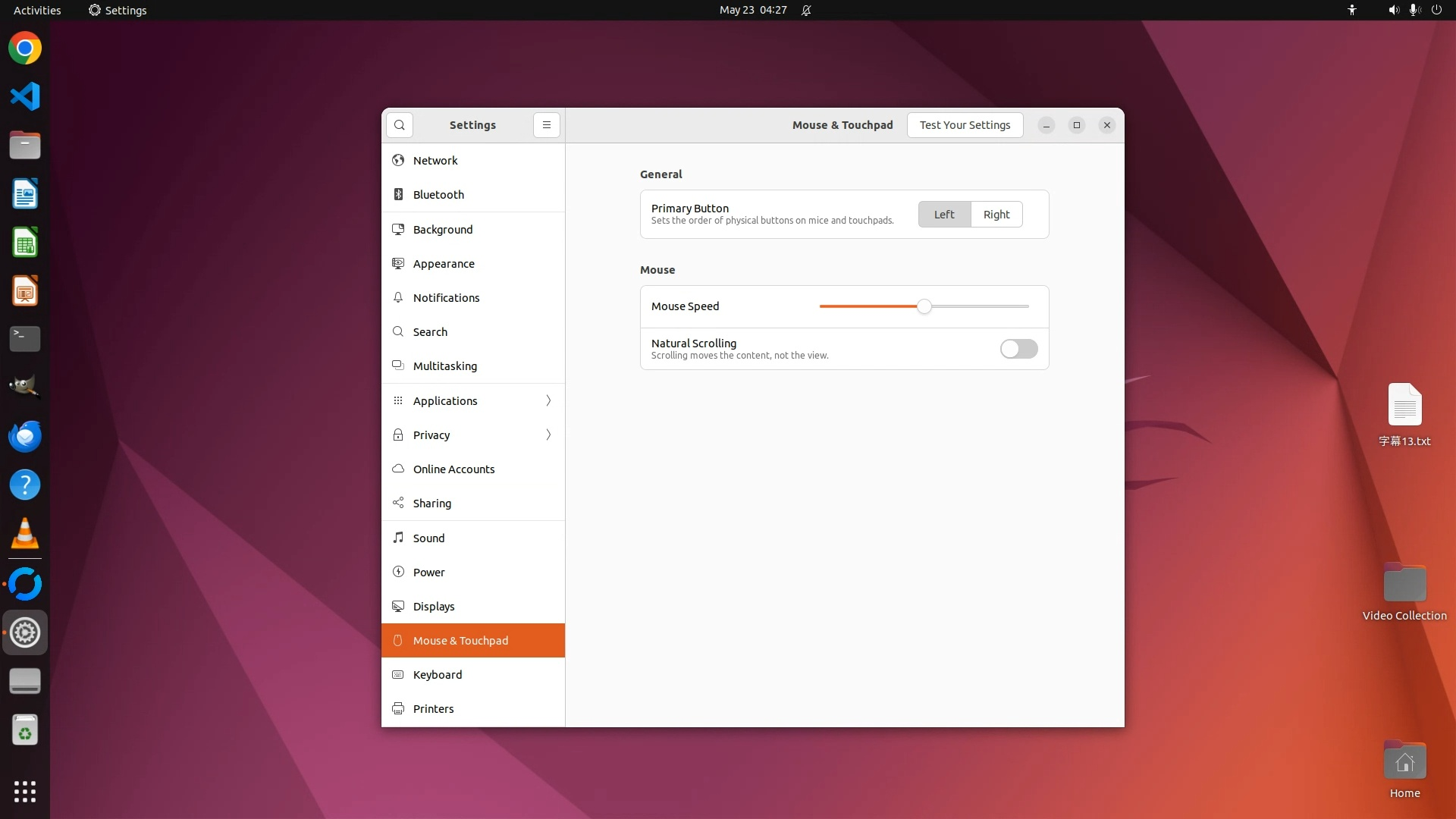This screenshot has width=1456, height=819.
Task: Click the Test Your Settings button
Action: pyautogui.click(x=965, y=125)
